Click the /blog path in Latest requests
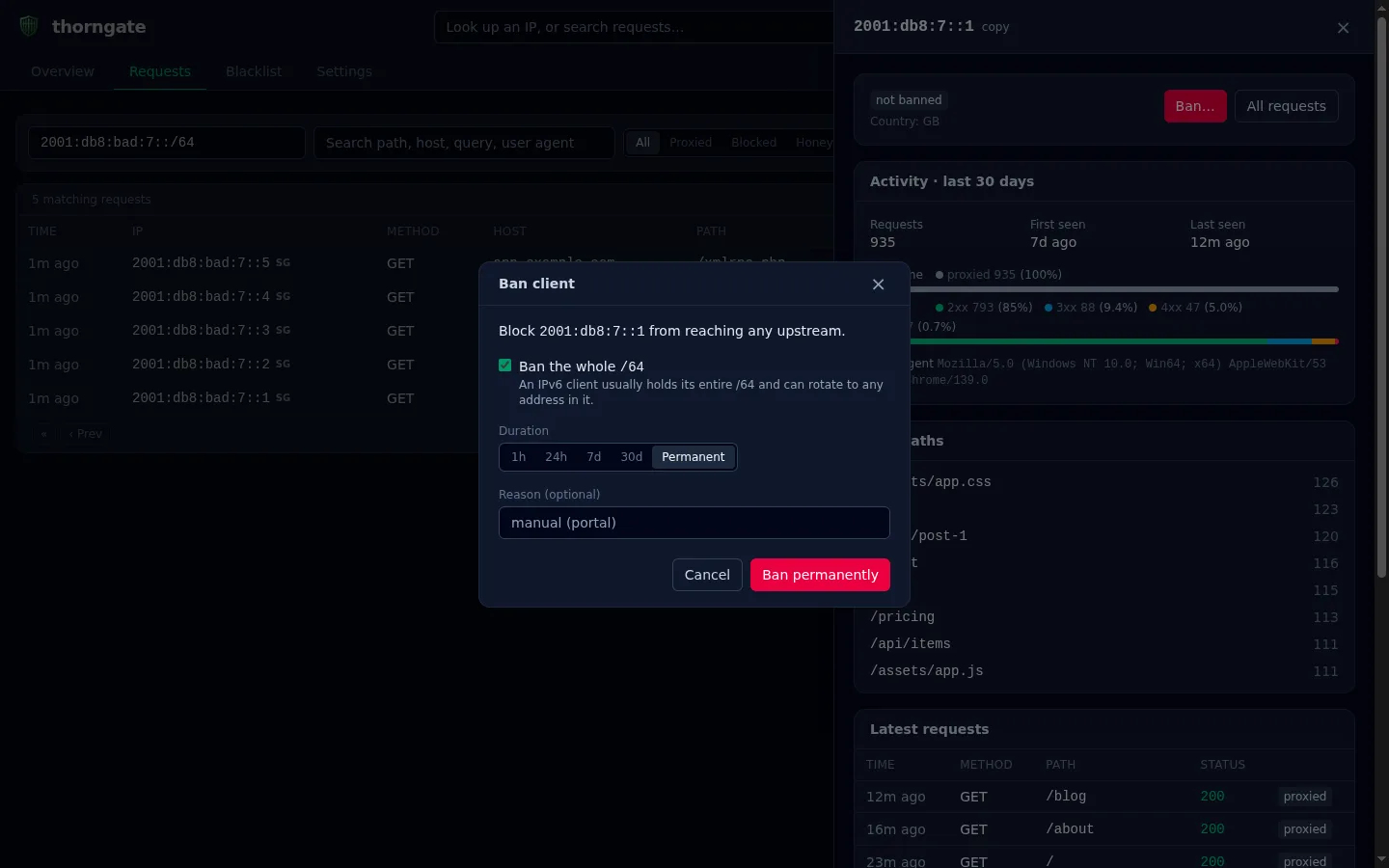 click(1066, 797)
